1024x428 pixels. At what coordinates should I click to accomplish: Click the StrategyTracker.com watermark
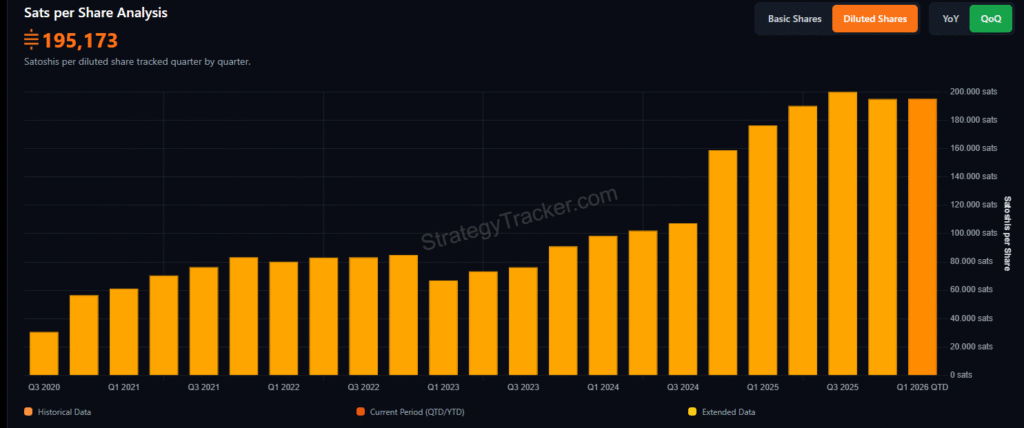point(519,222)
